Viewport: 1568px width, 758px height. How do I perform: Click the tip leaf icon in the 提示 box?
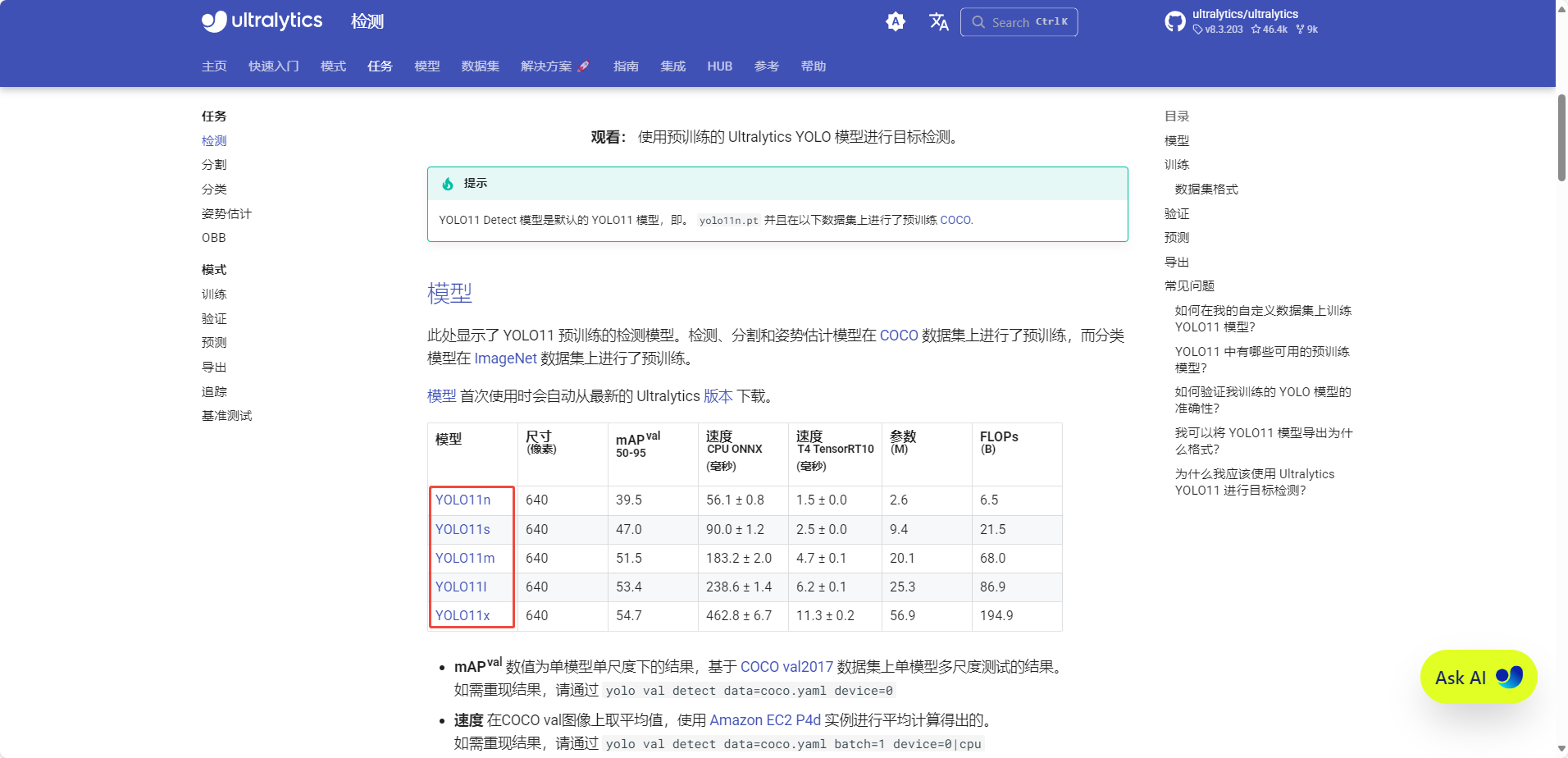point(447,183)
